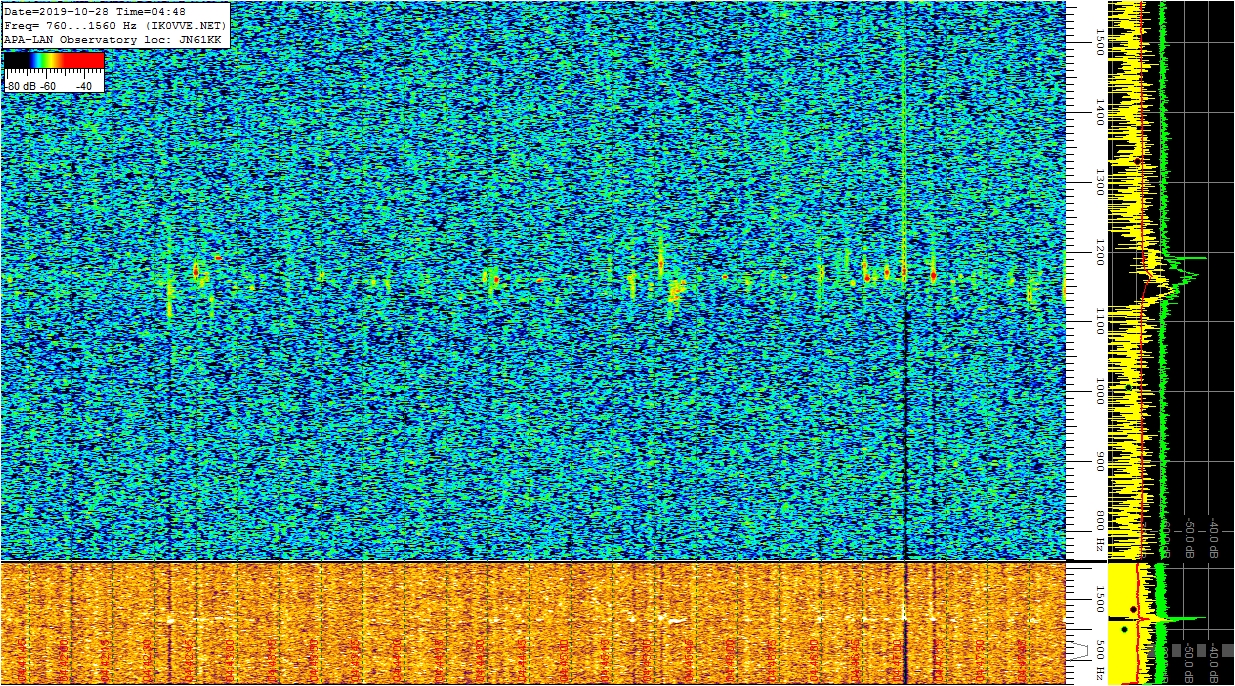
Task: Click the 900 frequency axis label
Action: [x=1099, y=462]
